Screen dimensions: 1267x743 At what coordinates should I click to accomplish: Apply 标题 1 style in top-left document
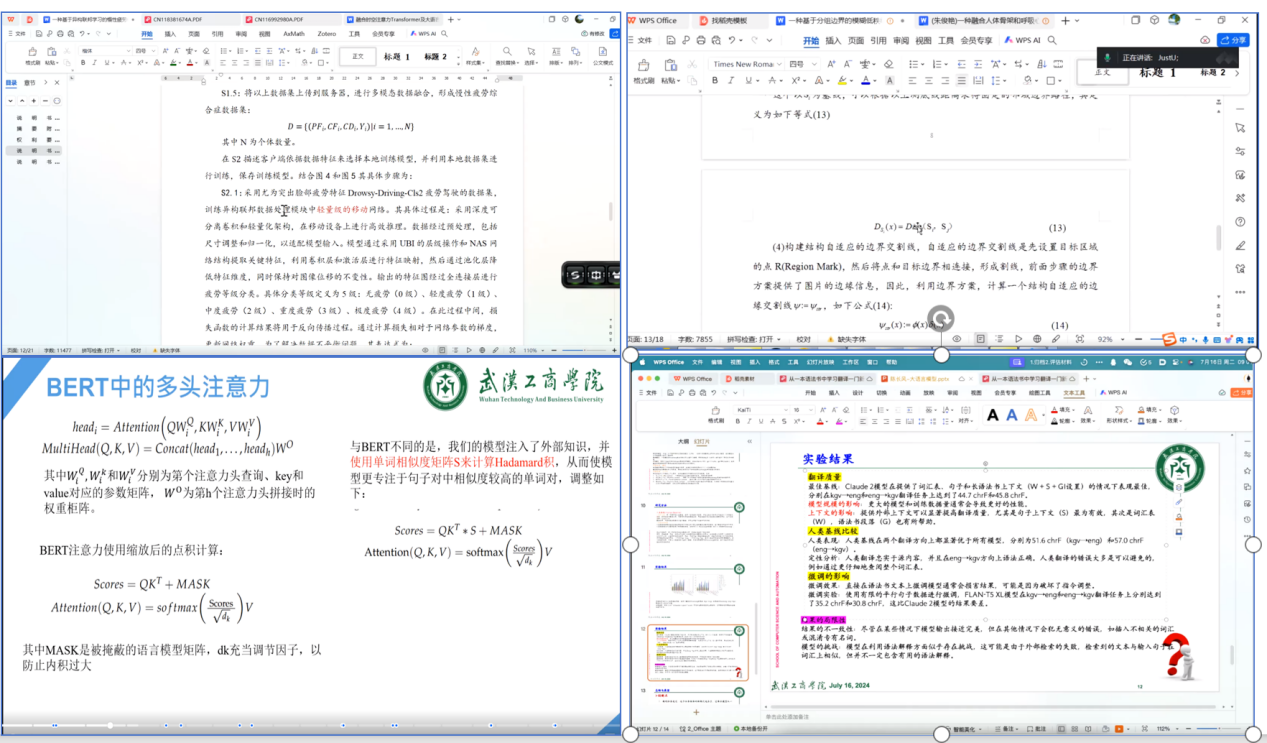[x=396, y=57]
